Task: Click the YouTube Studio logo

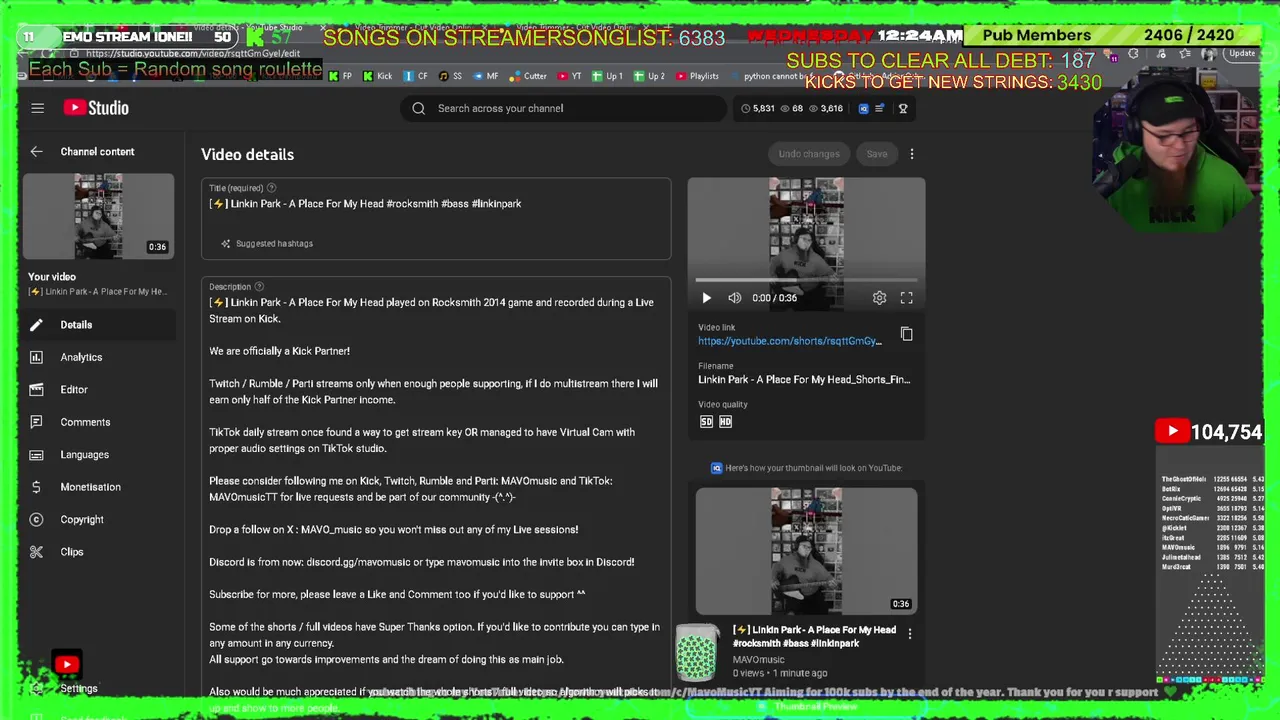Action: [x=96, y=108]
